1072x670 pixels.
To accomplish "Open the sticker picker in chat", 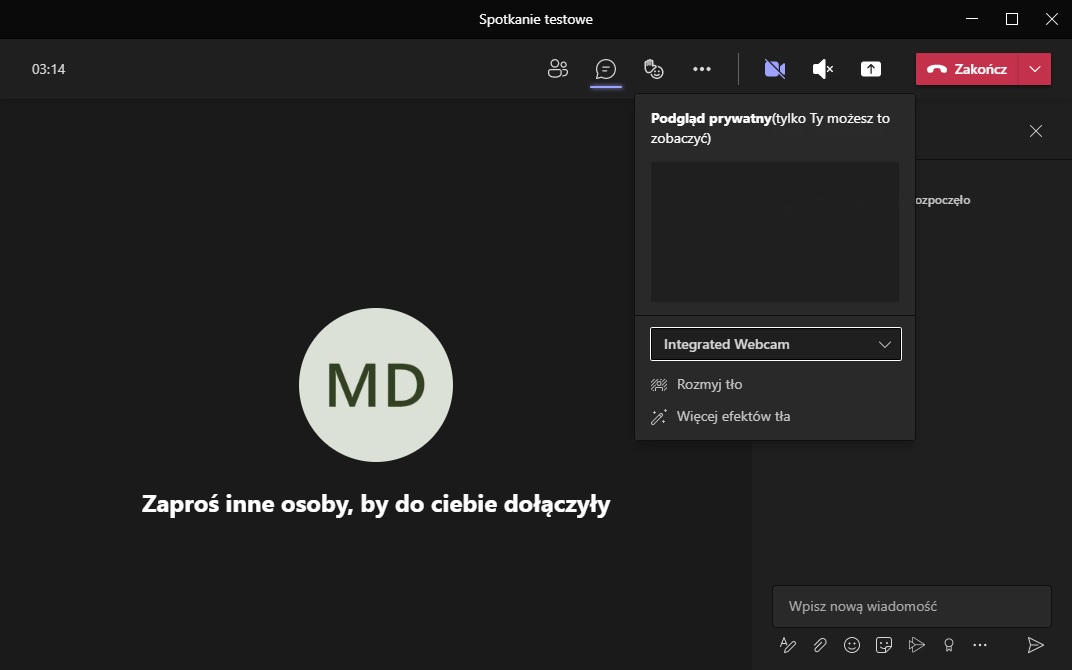I will pyautogui.click(x=884, y=645).
